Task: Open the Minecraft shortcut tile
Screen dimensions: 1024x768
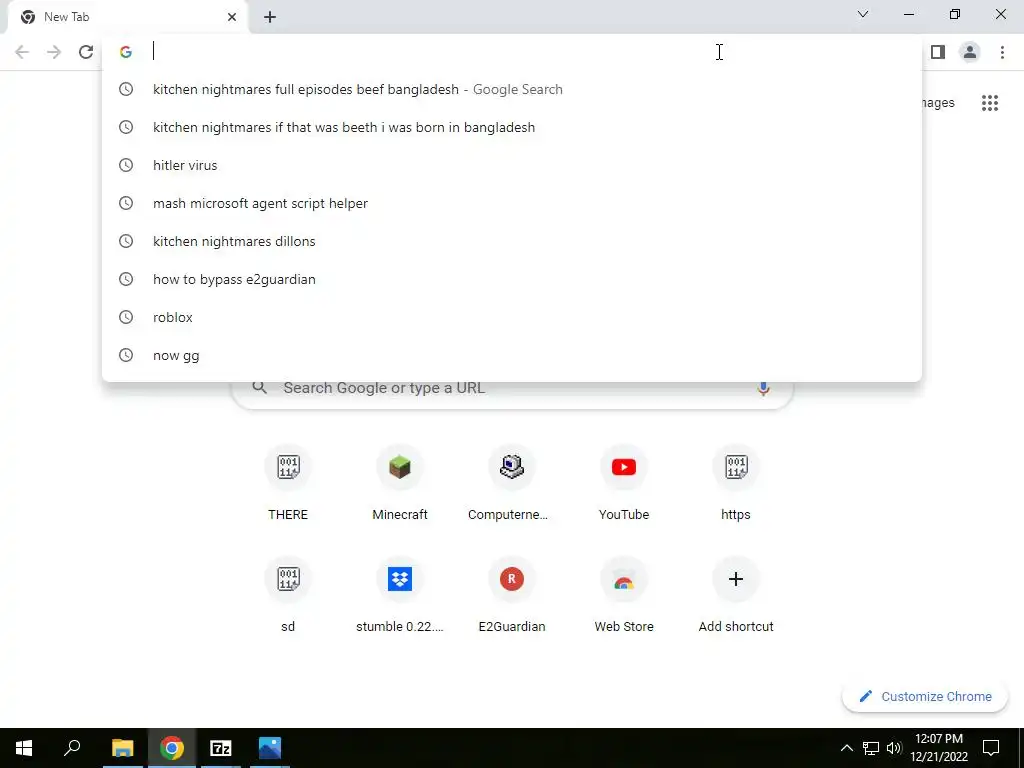Action: coord(400,484)
